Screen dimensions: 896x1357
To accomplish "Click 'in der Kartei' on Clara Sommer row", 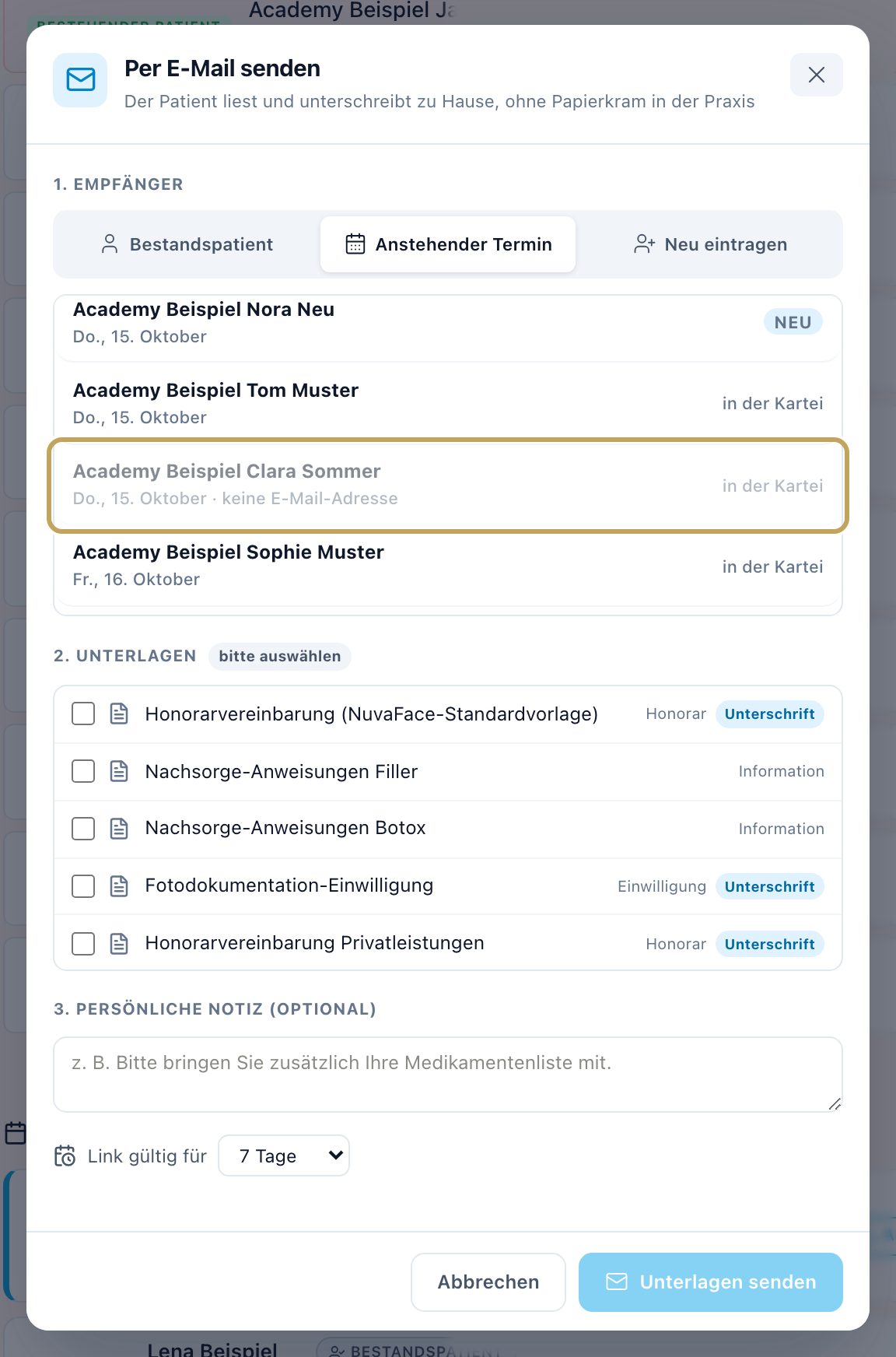I will 772,486.
